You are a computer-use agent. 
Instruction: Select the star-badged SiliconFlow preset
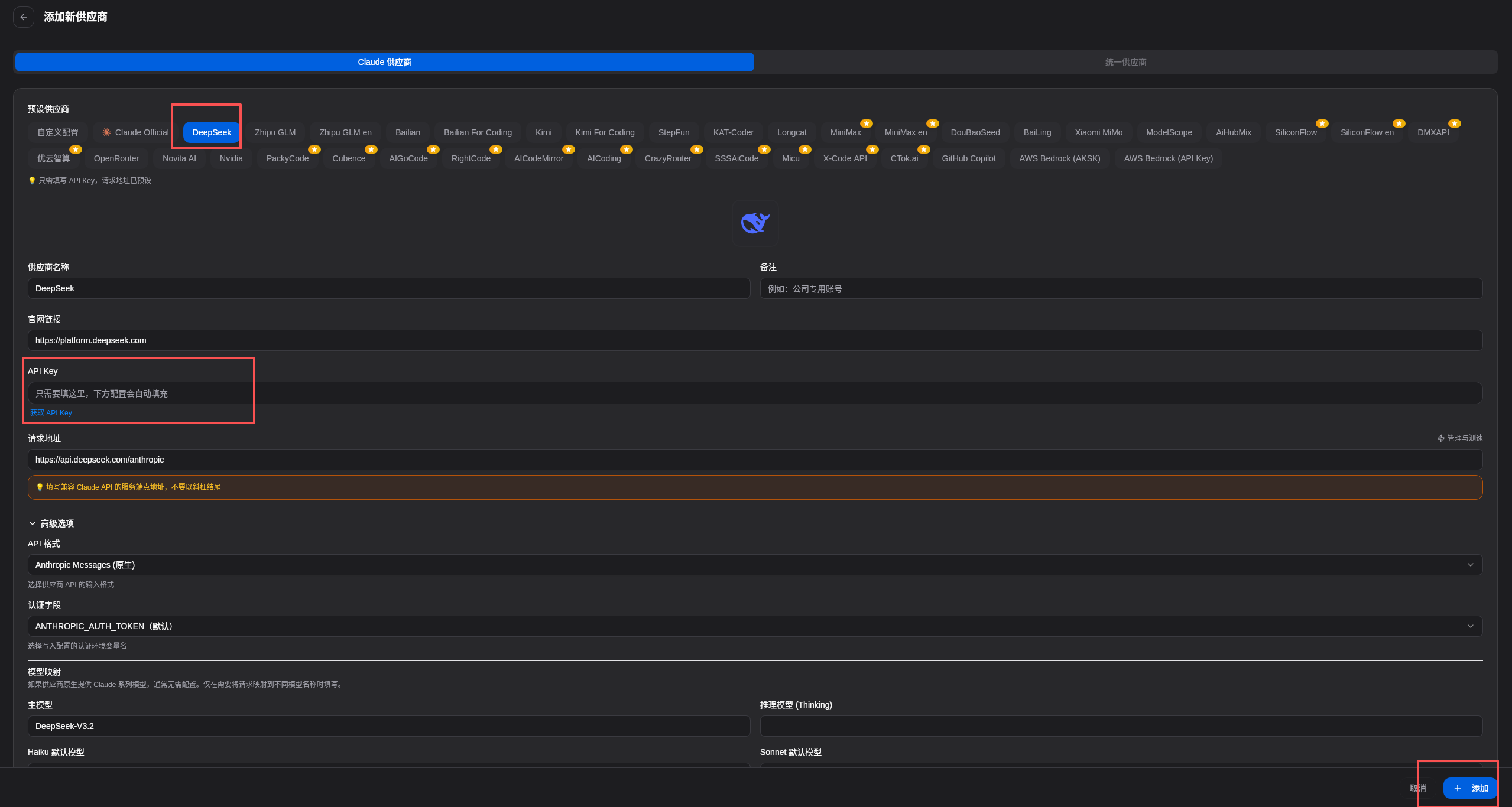click(x=1296, y=132)
